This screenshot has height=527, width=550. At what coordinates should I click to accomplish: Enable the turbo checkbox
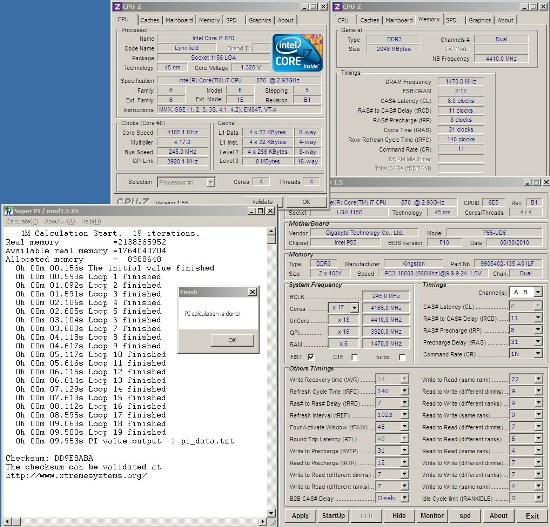pos(402,357)
